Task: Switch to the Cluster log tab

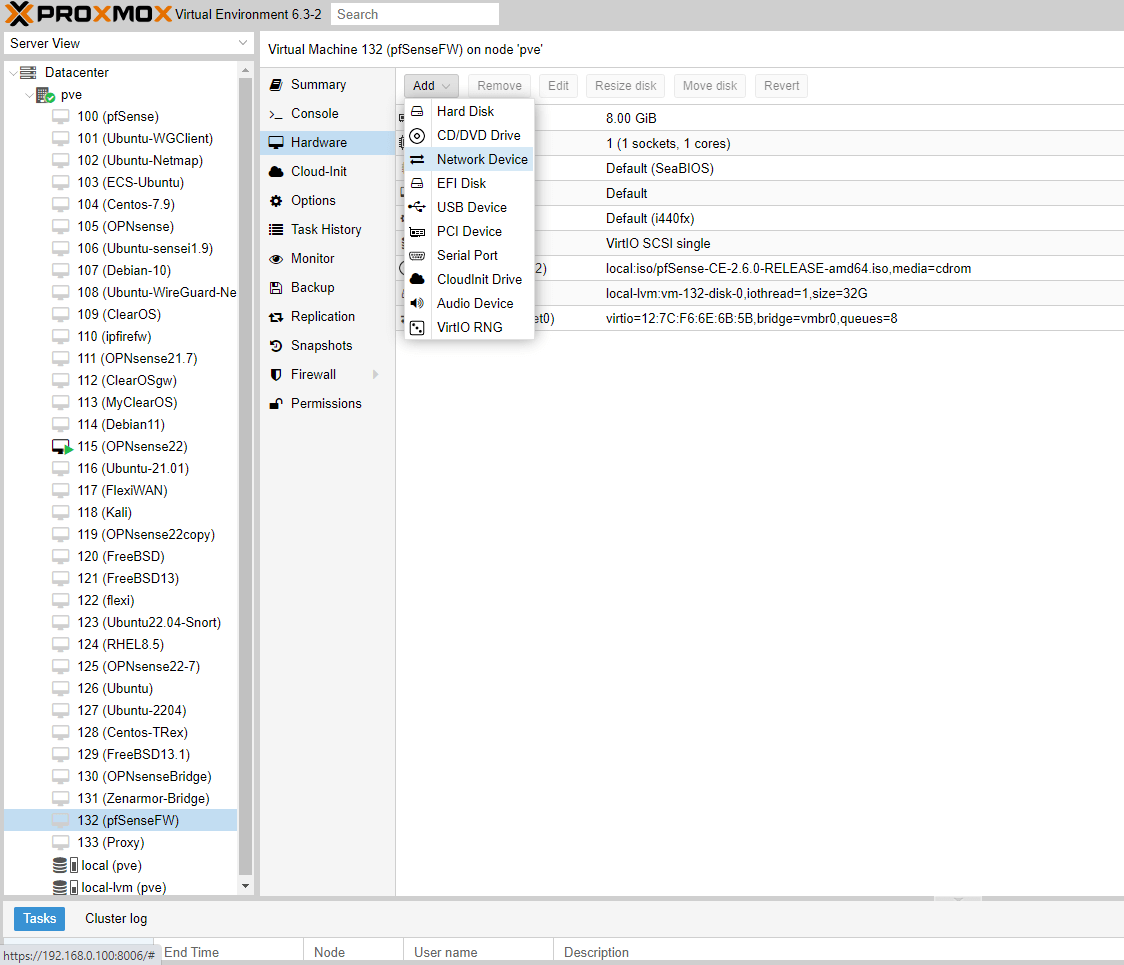Action: point(116,918)
